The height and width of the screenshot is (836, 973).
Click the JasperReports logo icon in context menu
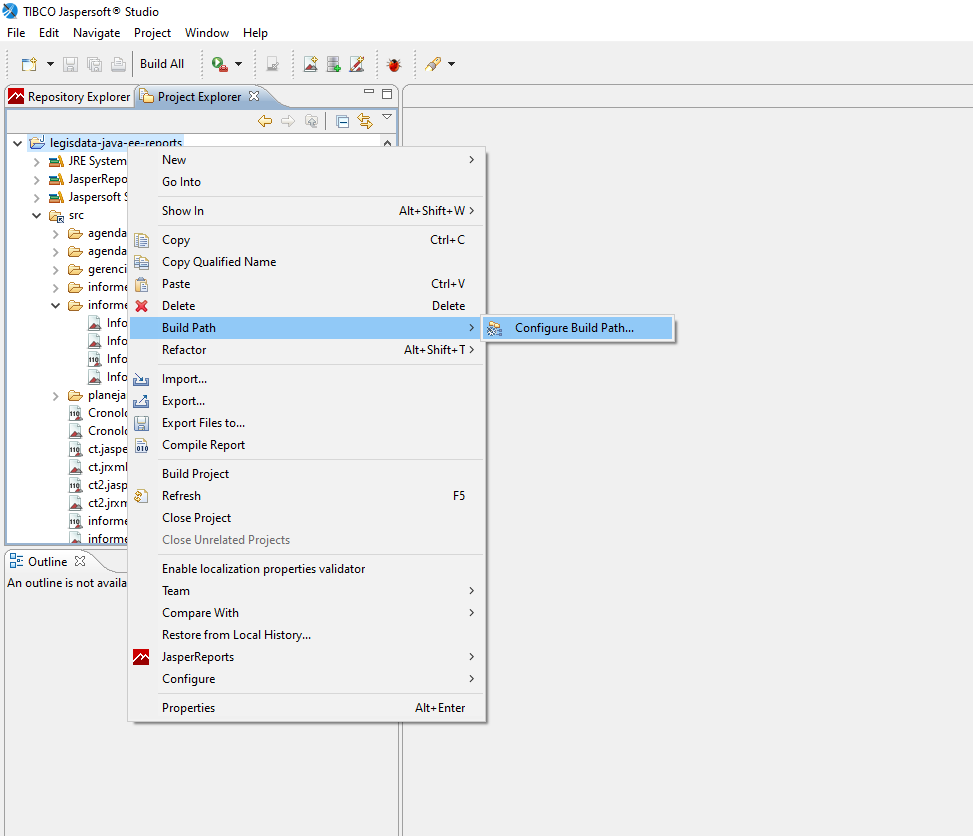click(x=142, y=657)
